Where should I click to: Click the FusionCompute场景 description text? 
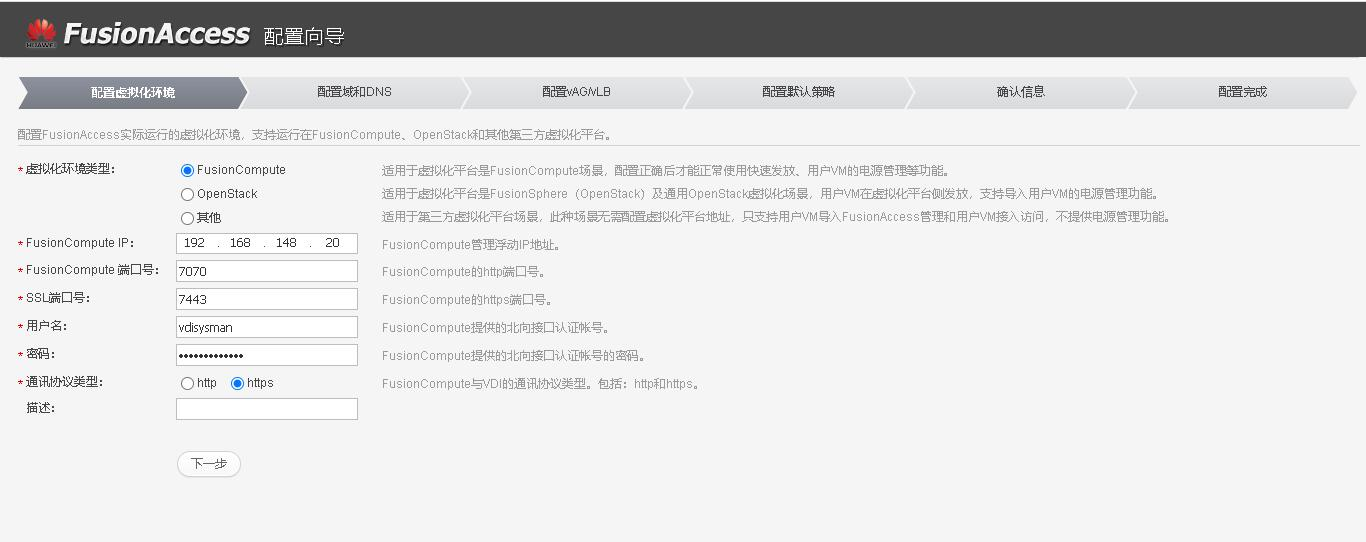click(666, 171)
